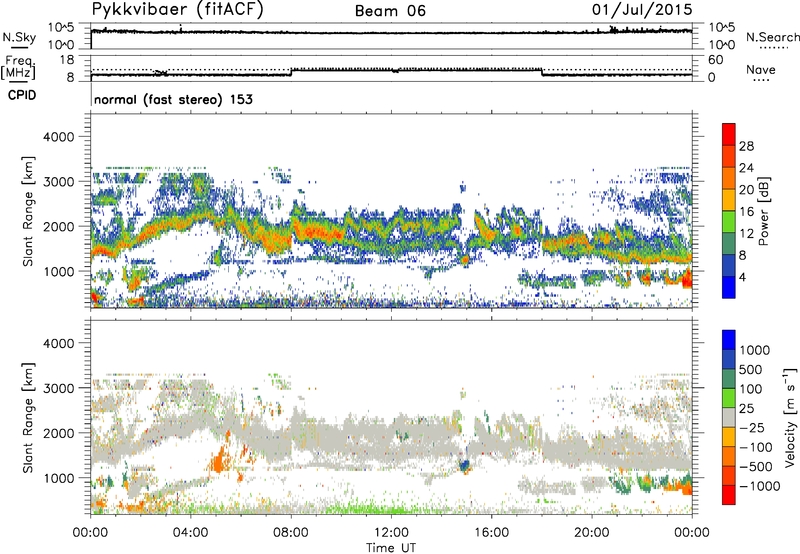Click the 12:00 time axis label

pyautogui.click(x=391, y=533)
